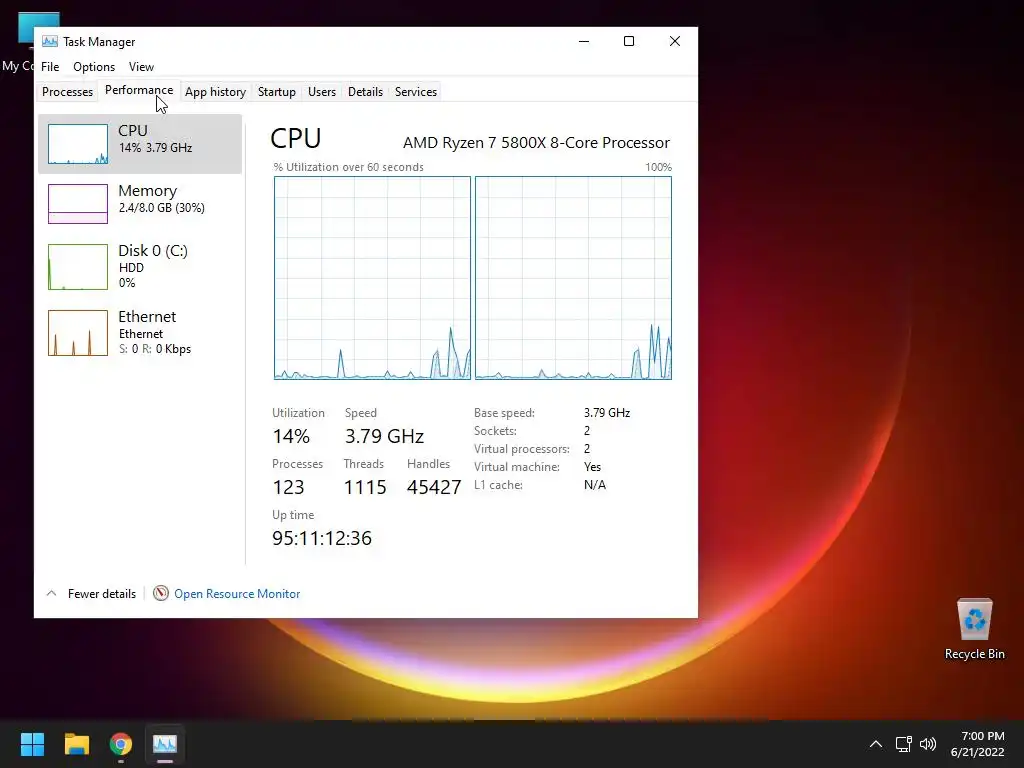Open the Services tab

tap(415, 91)
